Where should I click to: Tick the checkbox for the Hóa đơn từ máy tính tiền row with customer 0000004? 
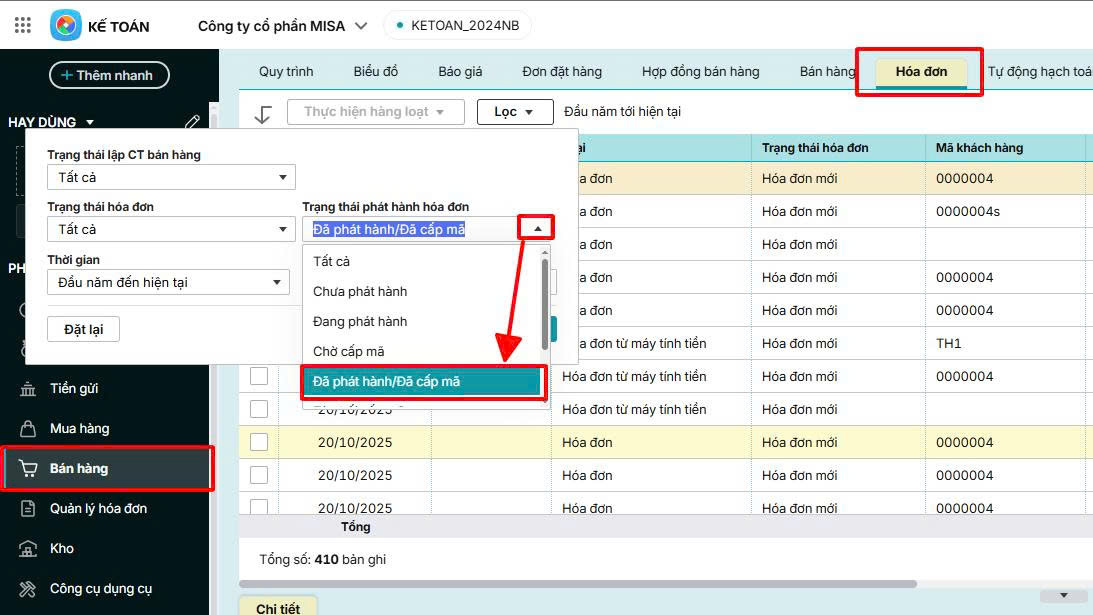coord(259,377)
